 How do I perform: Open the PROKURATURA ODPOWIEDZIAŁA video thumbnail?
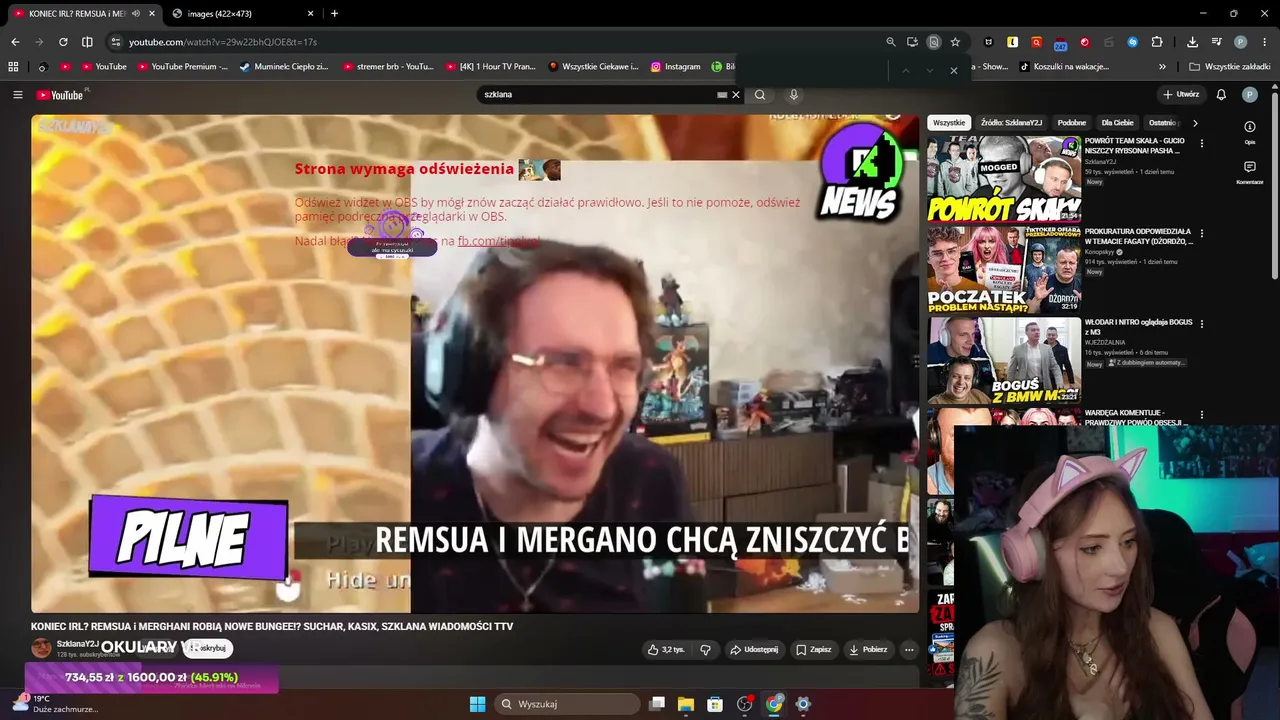[1004, 270]
